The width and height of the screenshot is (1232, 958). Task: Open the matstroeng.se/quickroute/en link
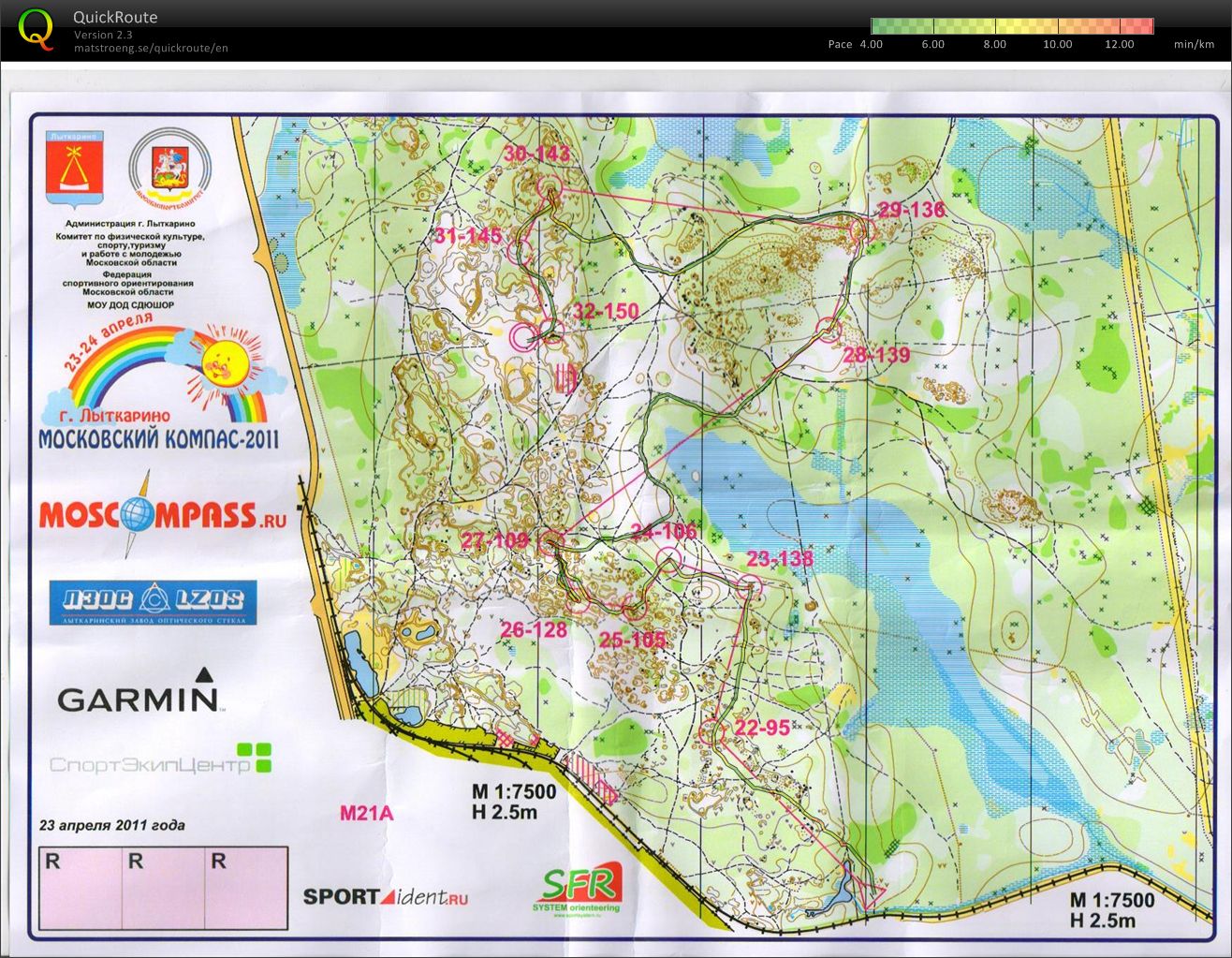pyautogui.click(x=151, y=48)
